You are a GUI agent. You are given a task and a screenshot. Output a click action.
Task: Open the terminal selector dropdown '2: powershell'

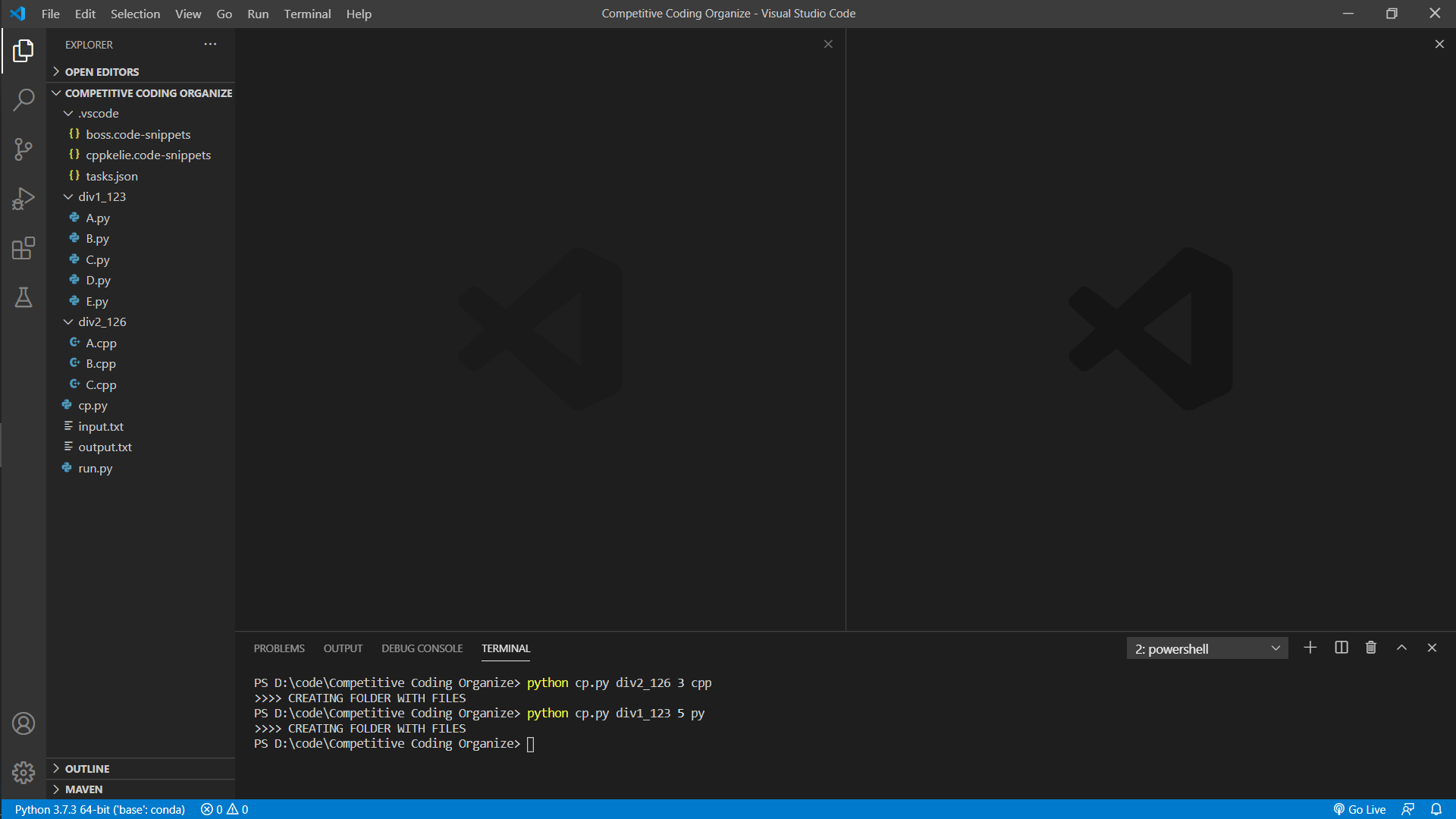[1207, 648]
